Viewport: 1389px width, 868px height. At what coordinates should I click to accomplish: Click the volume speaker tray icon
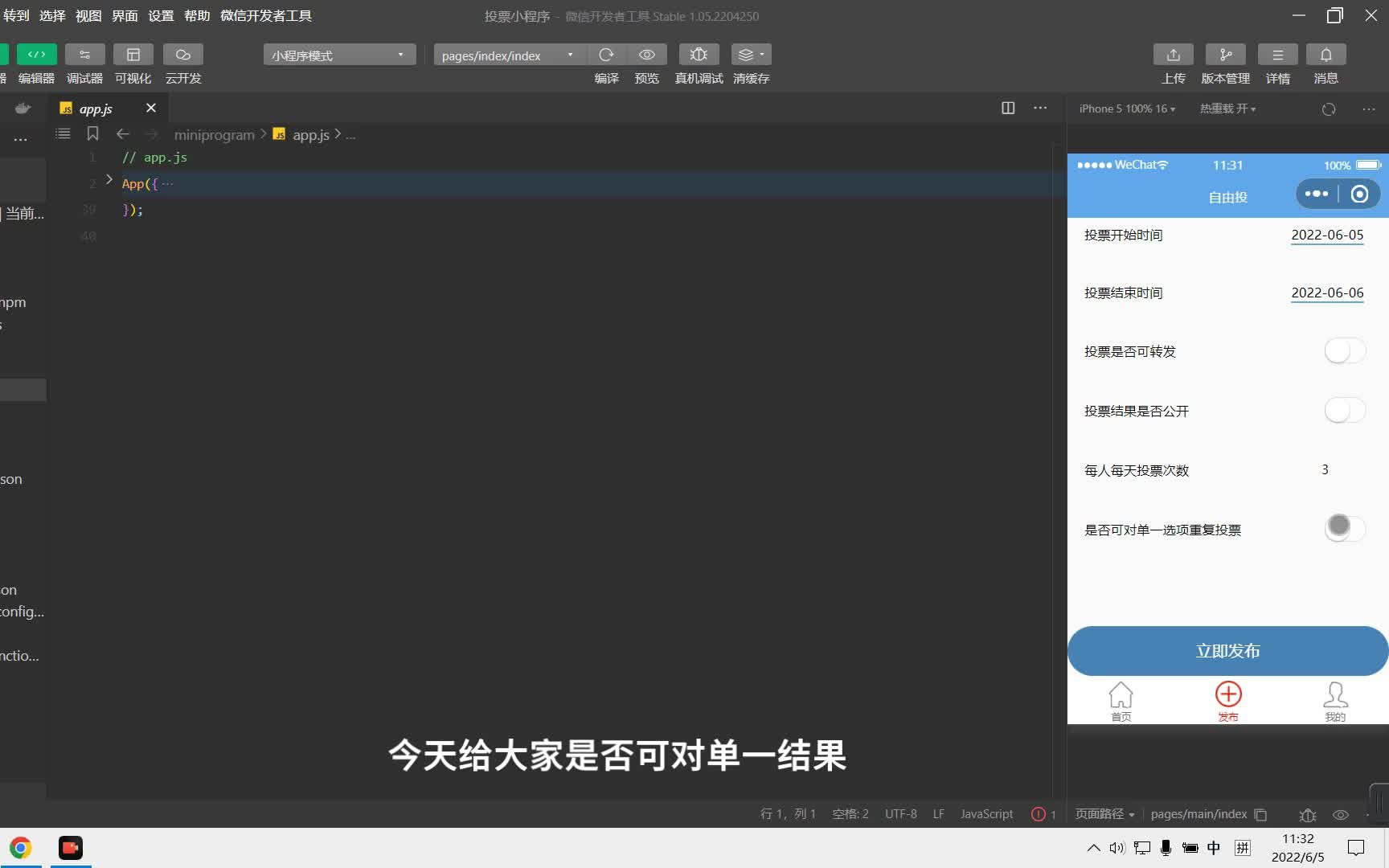click(1117, 848)
